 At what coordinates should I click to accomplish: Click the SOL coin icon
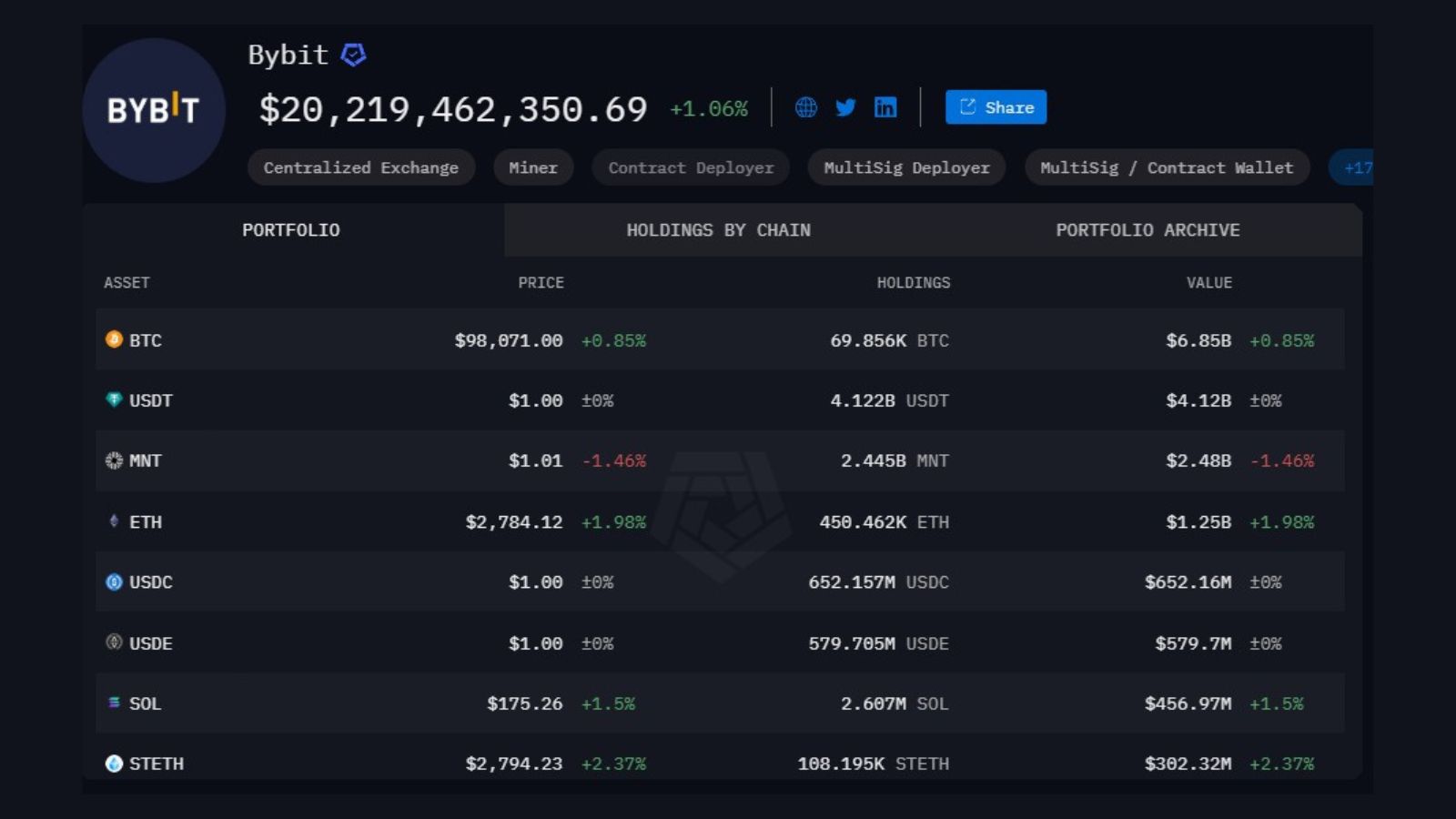[114, 703]
